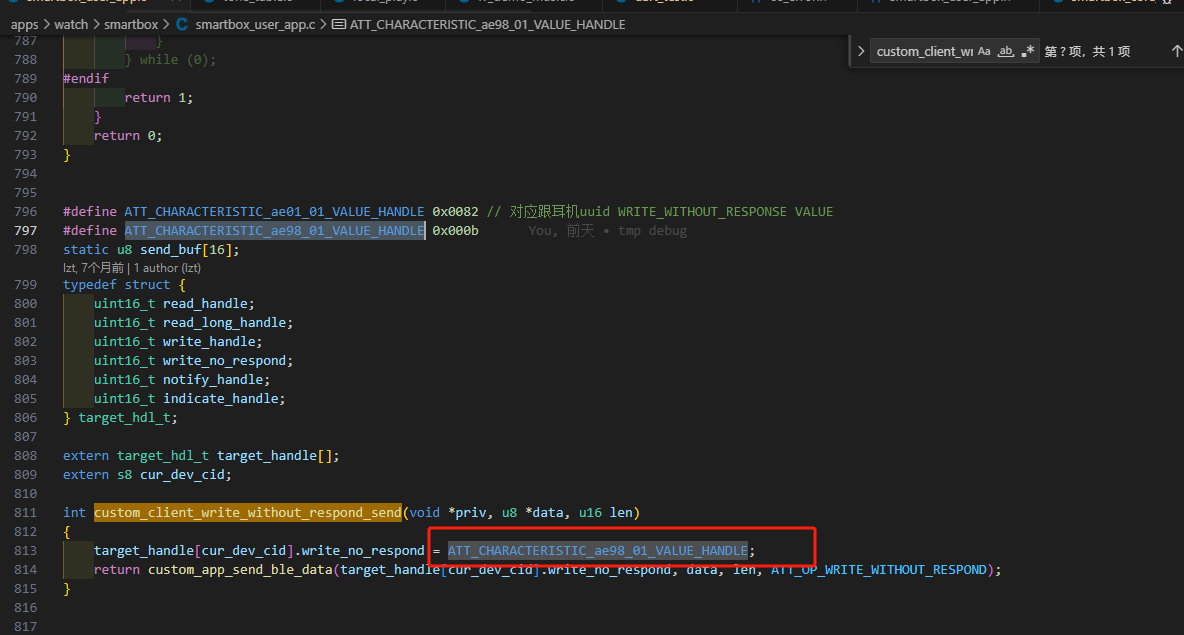Click 'custom_app_send_ble_data' call on line 814

click(240, 569)
